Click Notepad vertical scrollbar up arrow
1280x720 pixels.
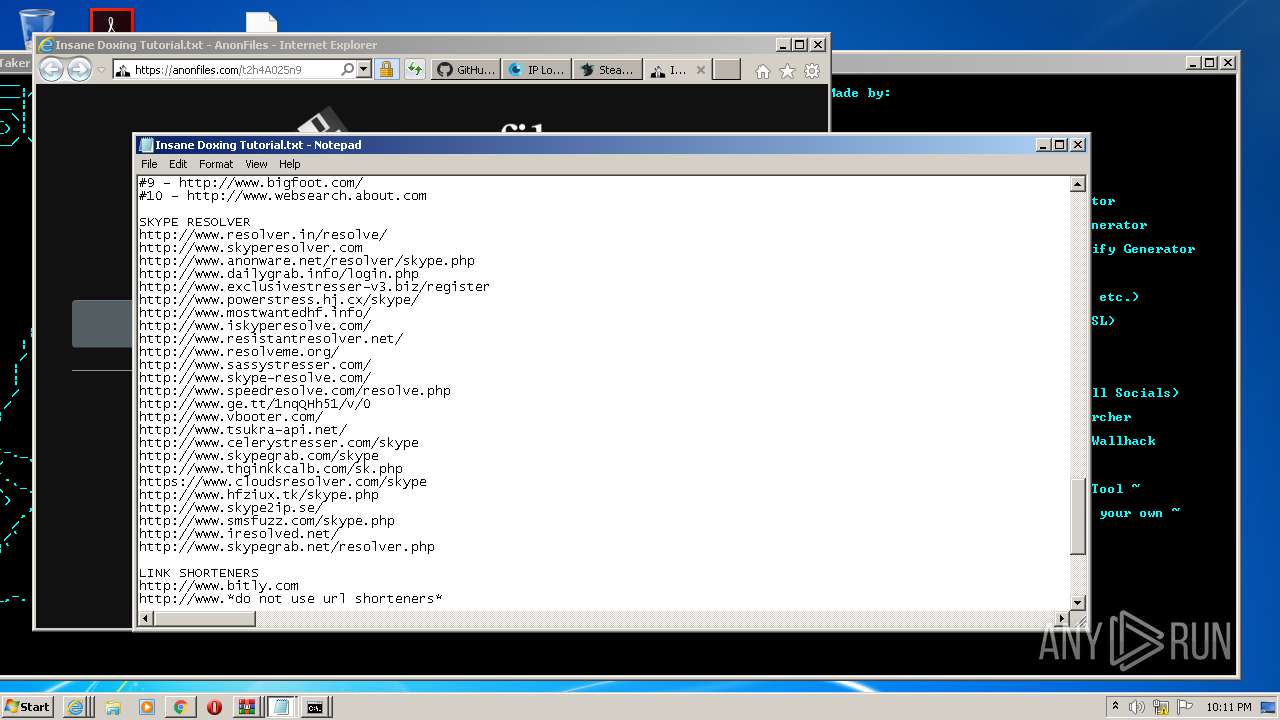[x=1078, y=184]
